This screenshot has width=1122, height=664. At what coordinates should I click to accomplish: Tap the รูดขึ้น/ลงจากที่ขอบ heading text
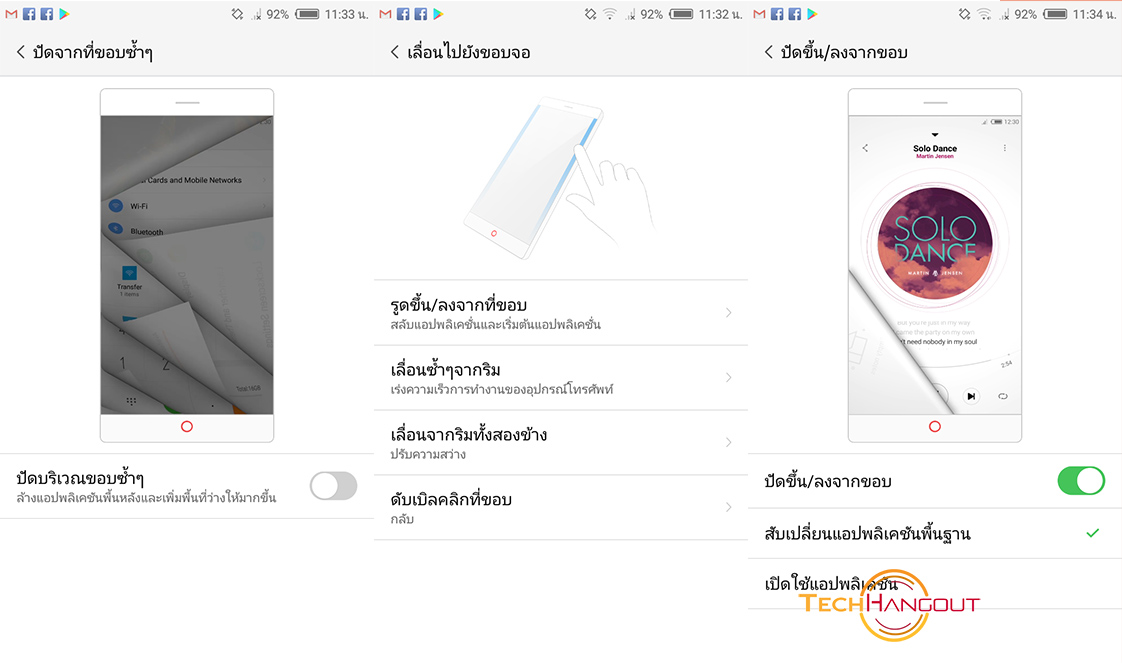(x=459, y=305)
